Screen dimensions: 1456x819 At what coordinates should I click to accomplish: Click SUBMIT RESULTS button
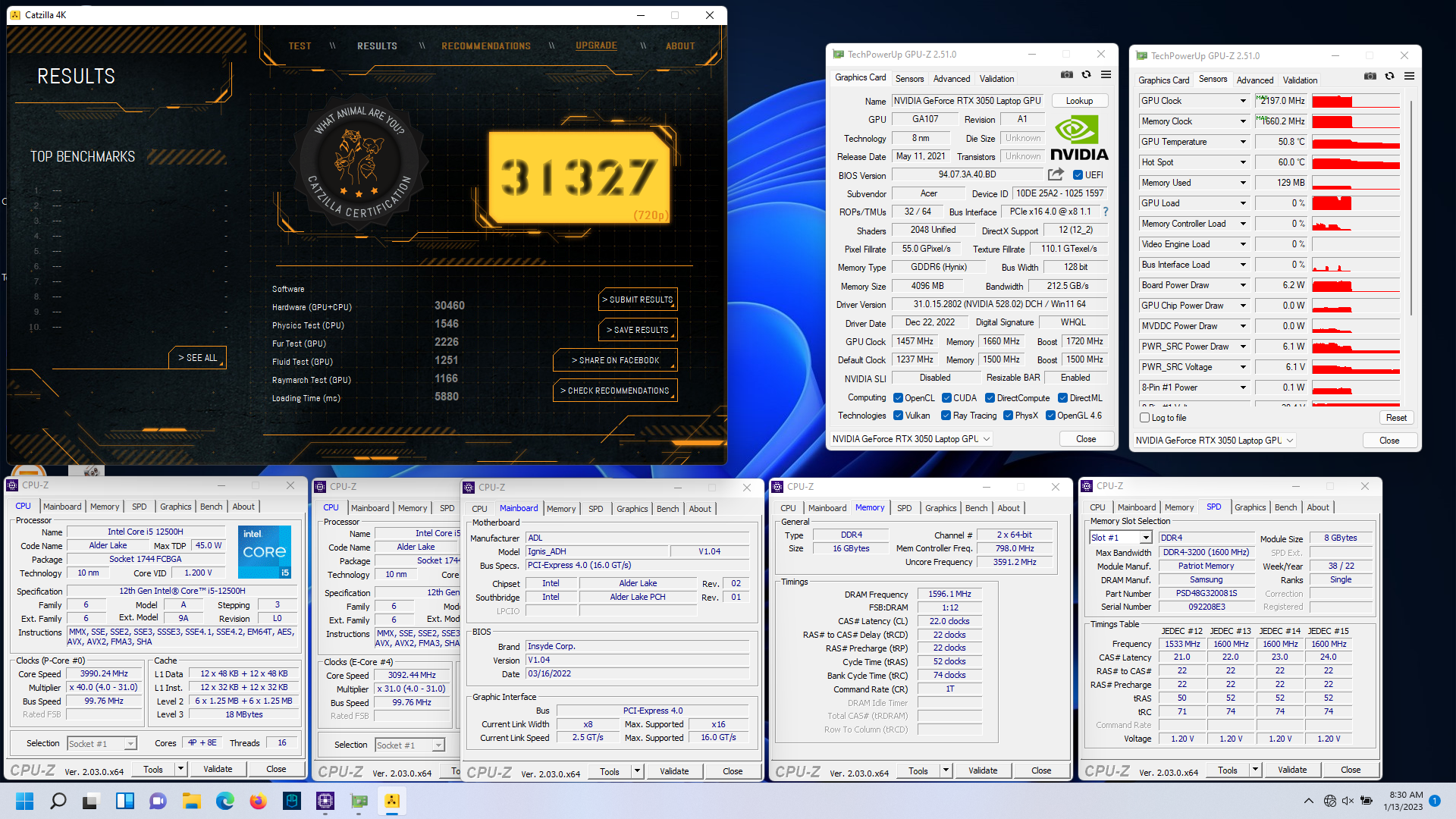638,300
